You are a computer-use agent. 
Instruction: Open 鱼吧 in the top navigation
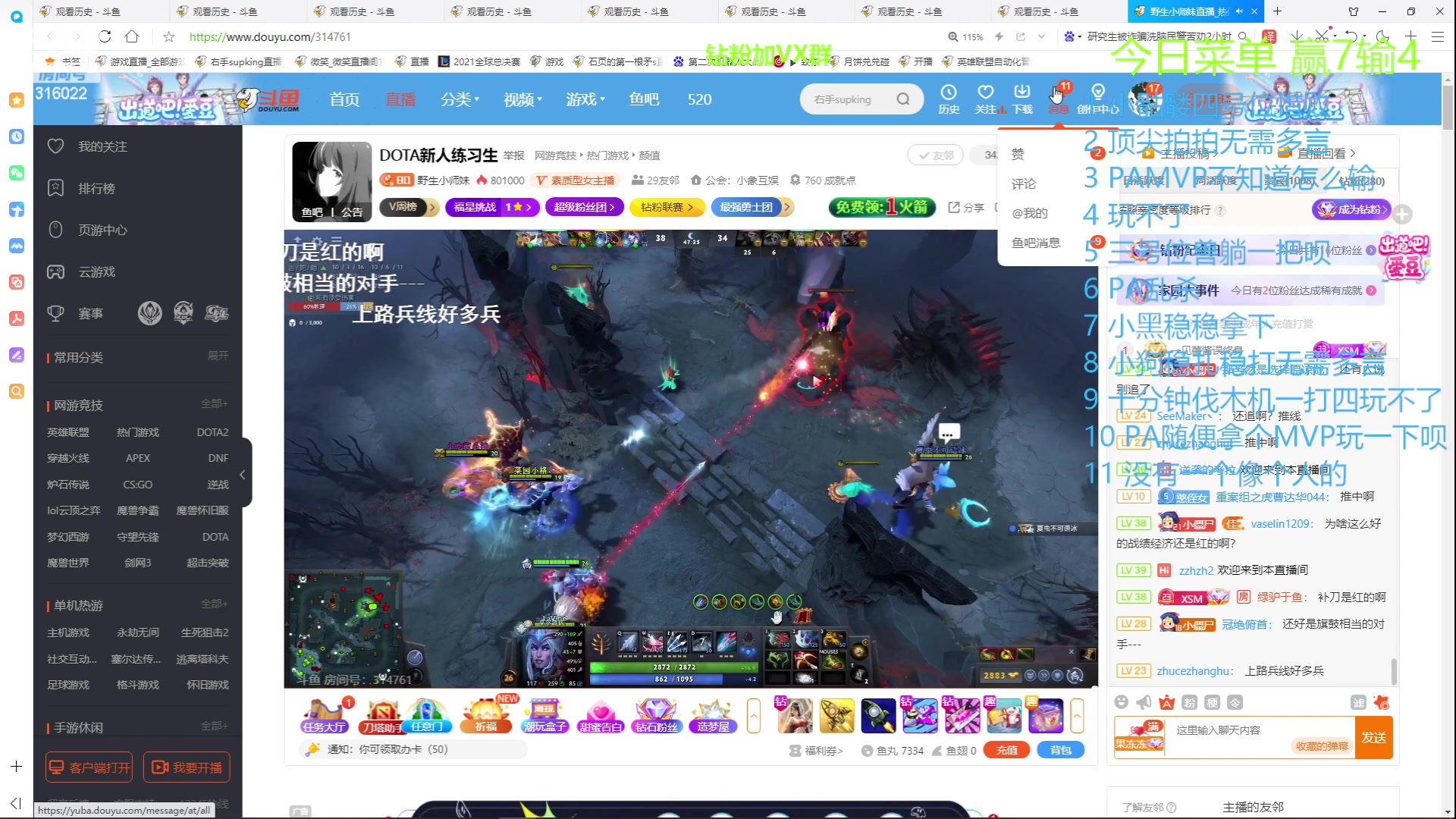click(644, 99)
